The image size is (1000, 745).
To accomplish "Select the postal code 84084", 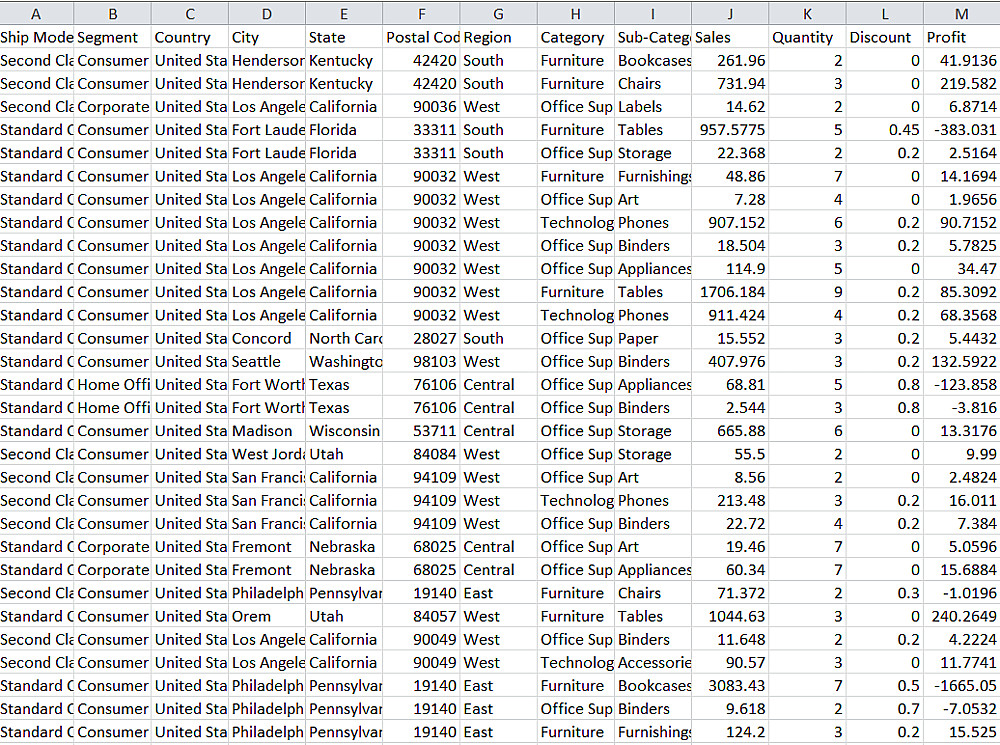I will coord(422,454).
